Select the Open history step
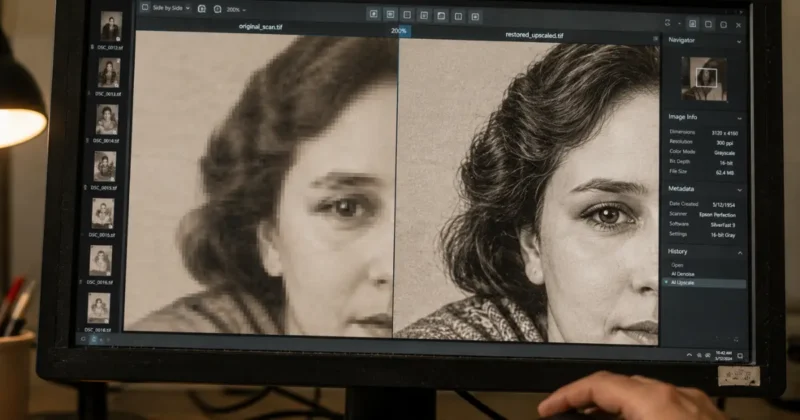 [x=677, y=265]
